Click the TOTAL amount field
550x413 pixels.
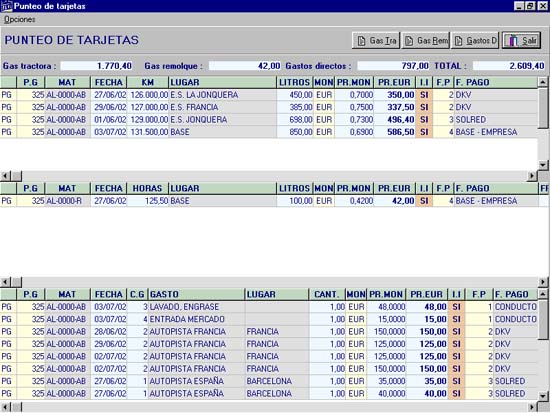[x=509, y=66]
